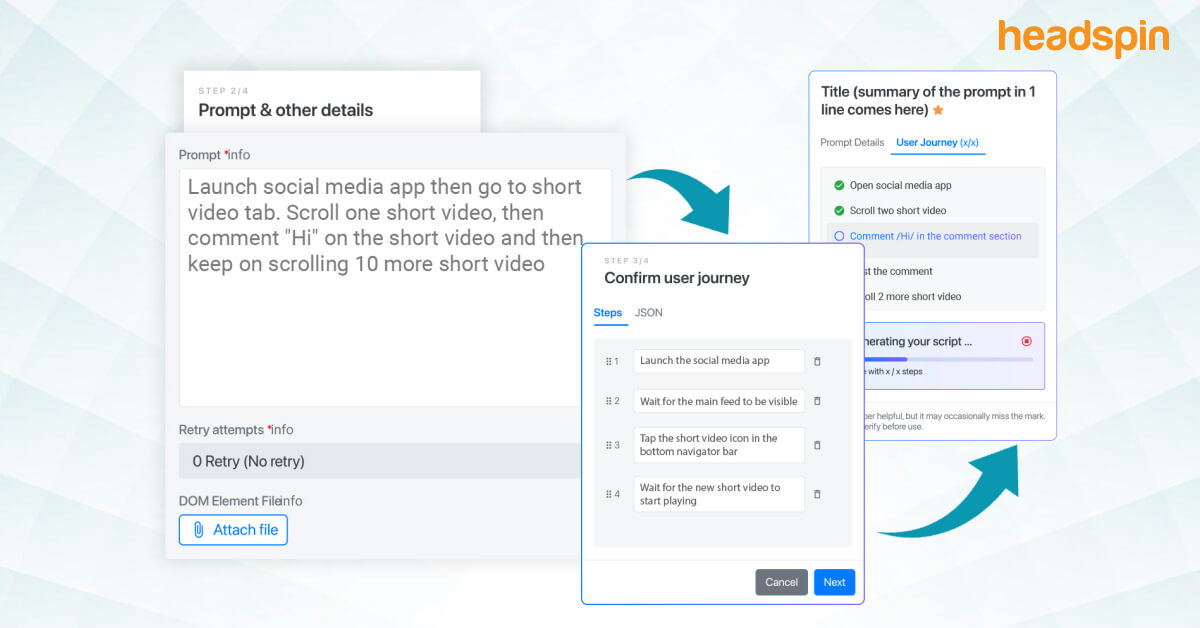This screenshot has width=1200, height=628.
Task: Open the User Journey (x/x) tab
Action: click(x=937, y=143)
